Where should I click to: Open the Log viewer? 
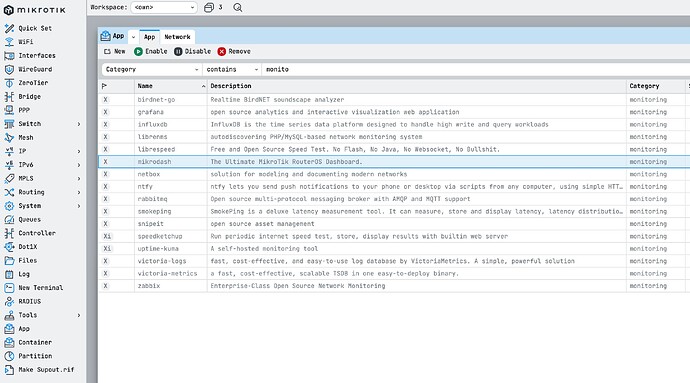coord(24,274)
